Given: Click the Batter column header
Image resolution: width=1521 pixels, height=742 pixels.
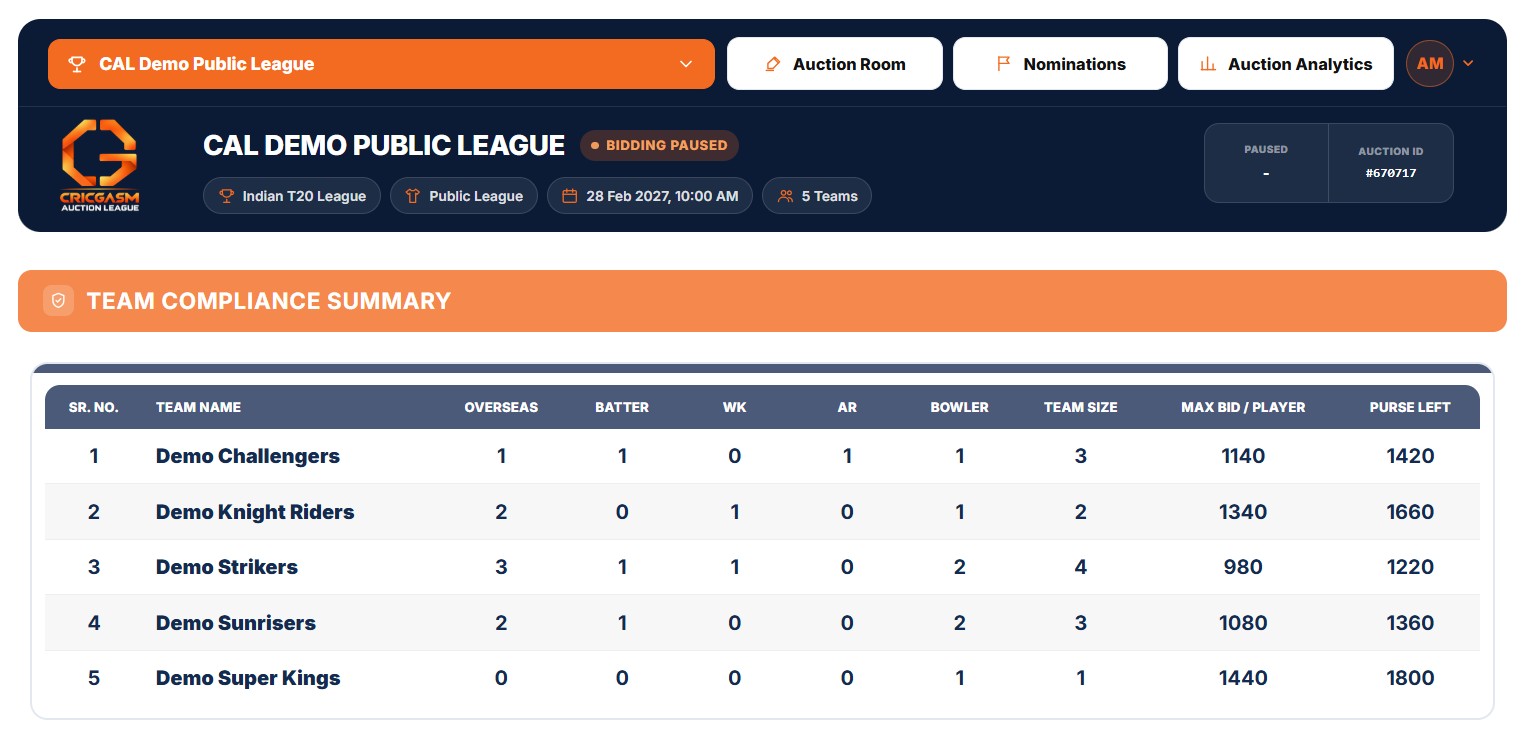Looking at the screenshot, I should point(622,407).
